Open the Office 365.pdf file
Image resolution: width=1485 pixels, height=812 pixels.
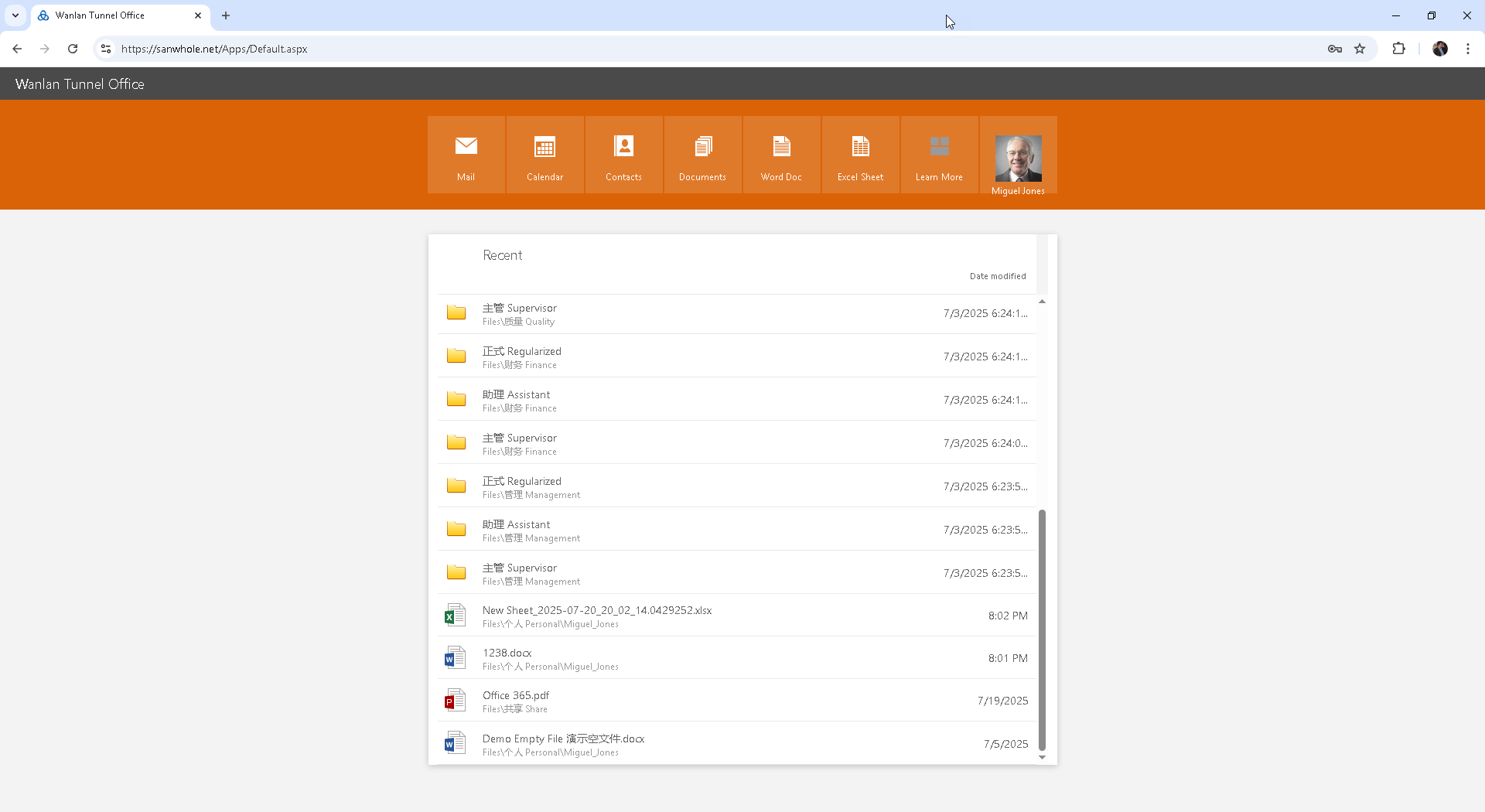point(516,695)
